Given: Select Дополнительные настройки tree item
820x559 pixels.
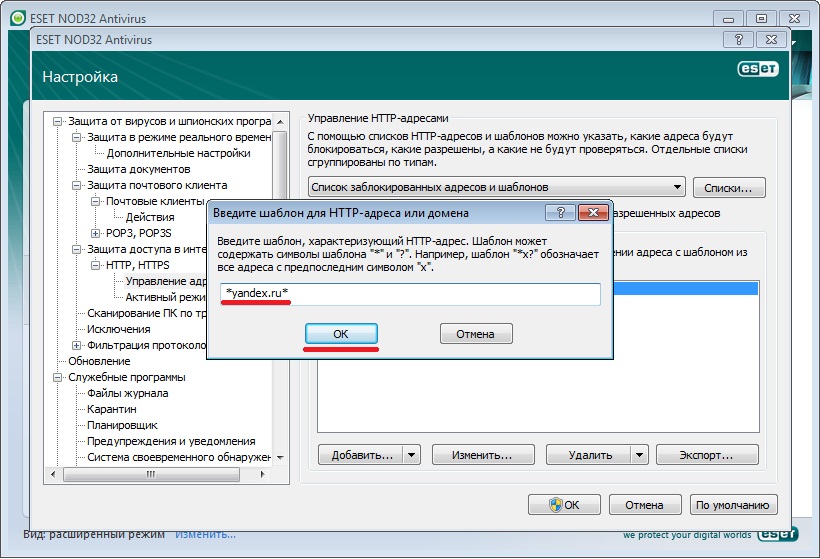Looking at the screenshot, I should point(178,153).
